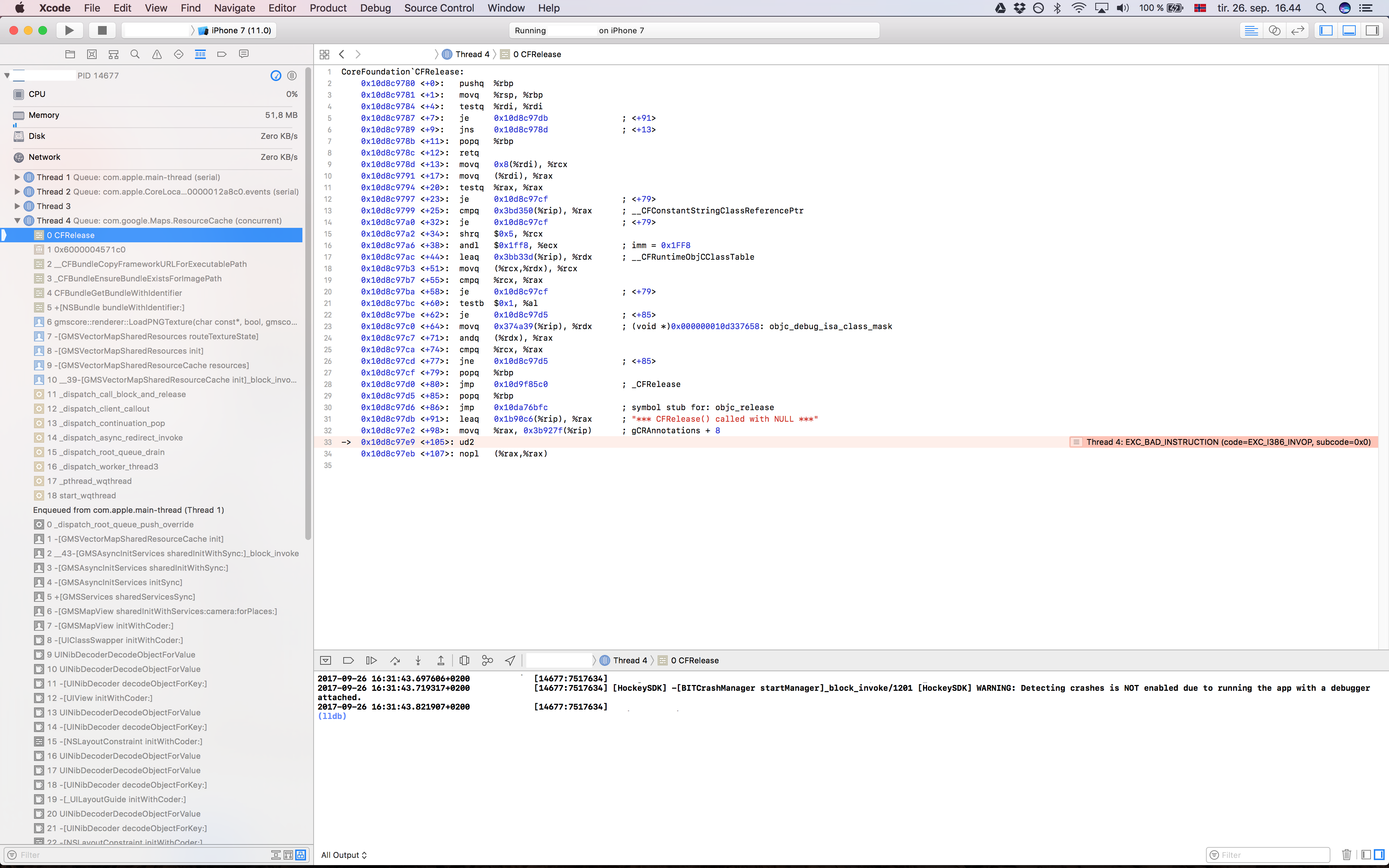This screenshot has height=868, width=1389.
Task: Click the console Filter field
Action: point(1271,855)
